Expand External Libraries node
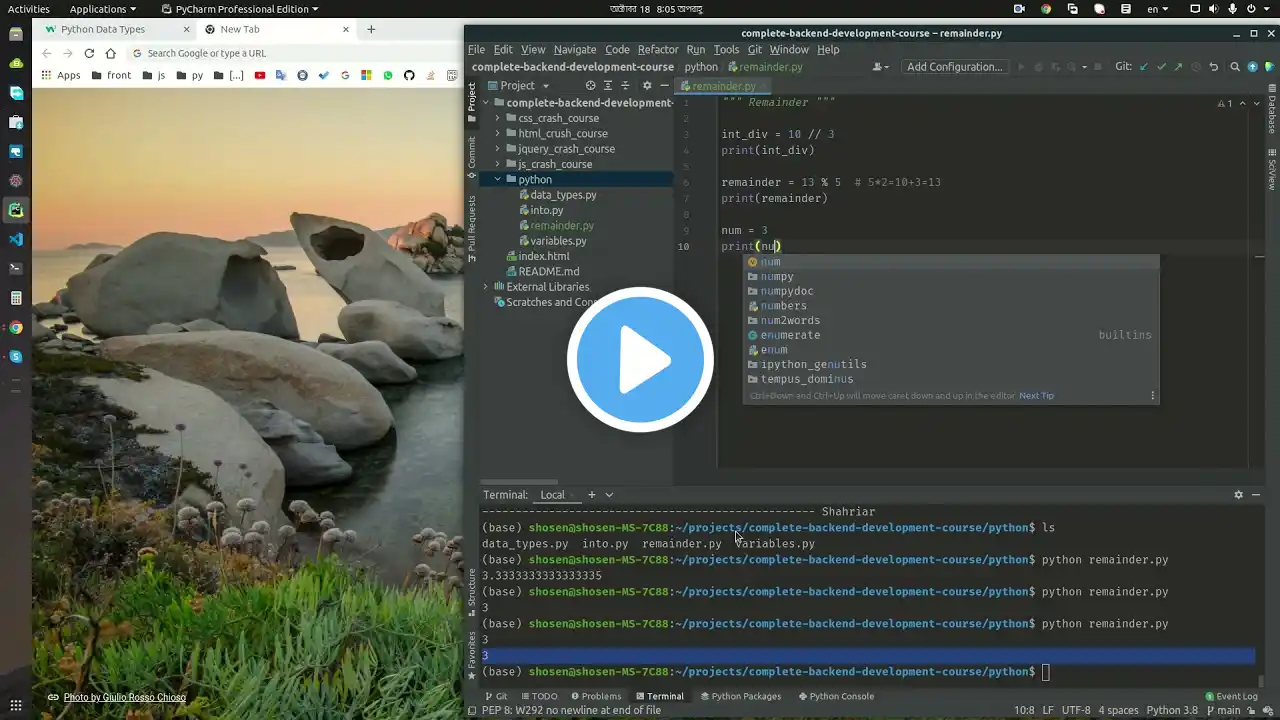Image resolution: width=1280 pixels, height=720 pixels. [486, 287]
